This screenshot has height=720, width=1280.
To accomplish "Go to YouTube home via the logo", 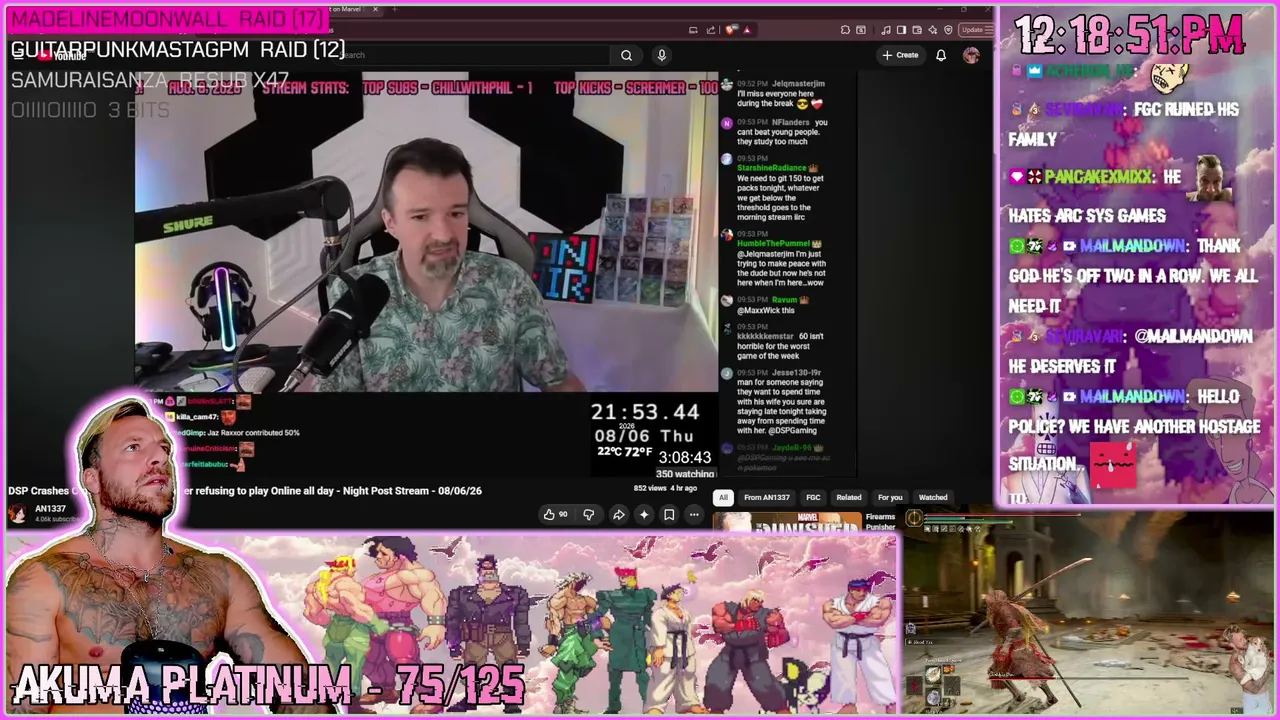I will point(62,55).
